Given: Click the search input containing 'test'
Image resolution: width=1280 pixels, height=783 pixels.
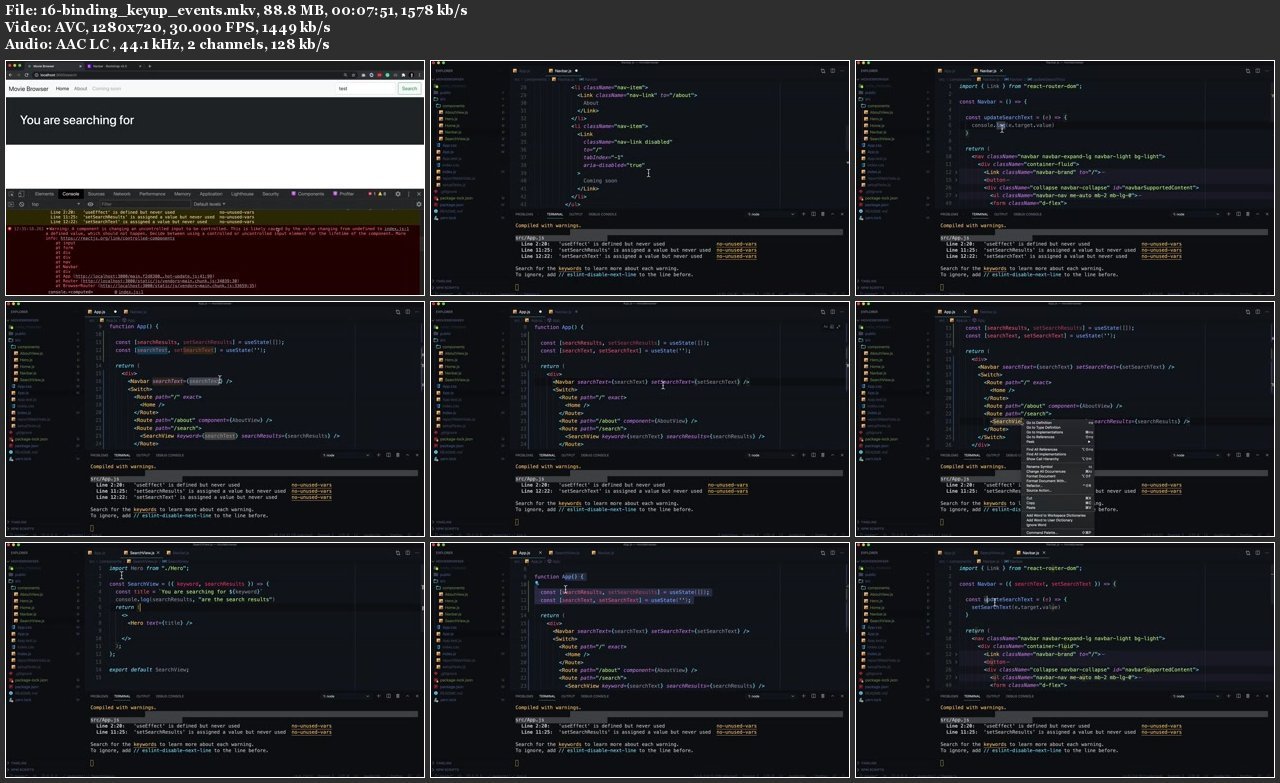Looking at the screenshot, I should click(364, 89).
